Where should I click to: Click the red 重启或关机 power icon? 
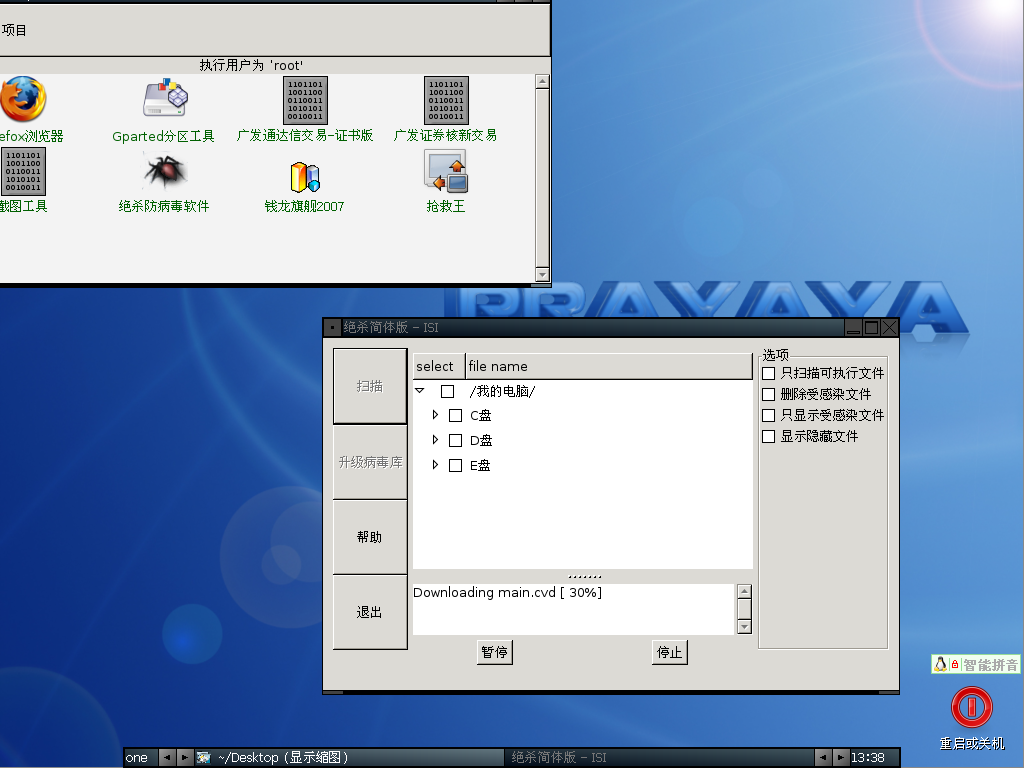coord(972,707)
